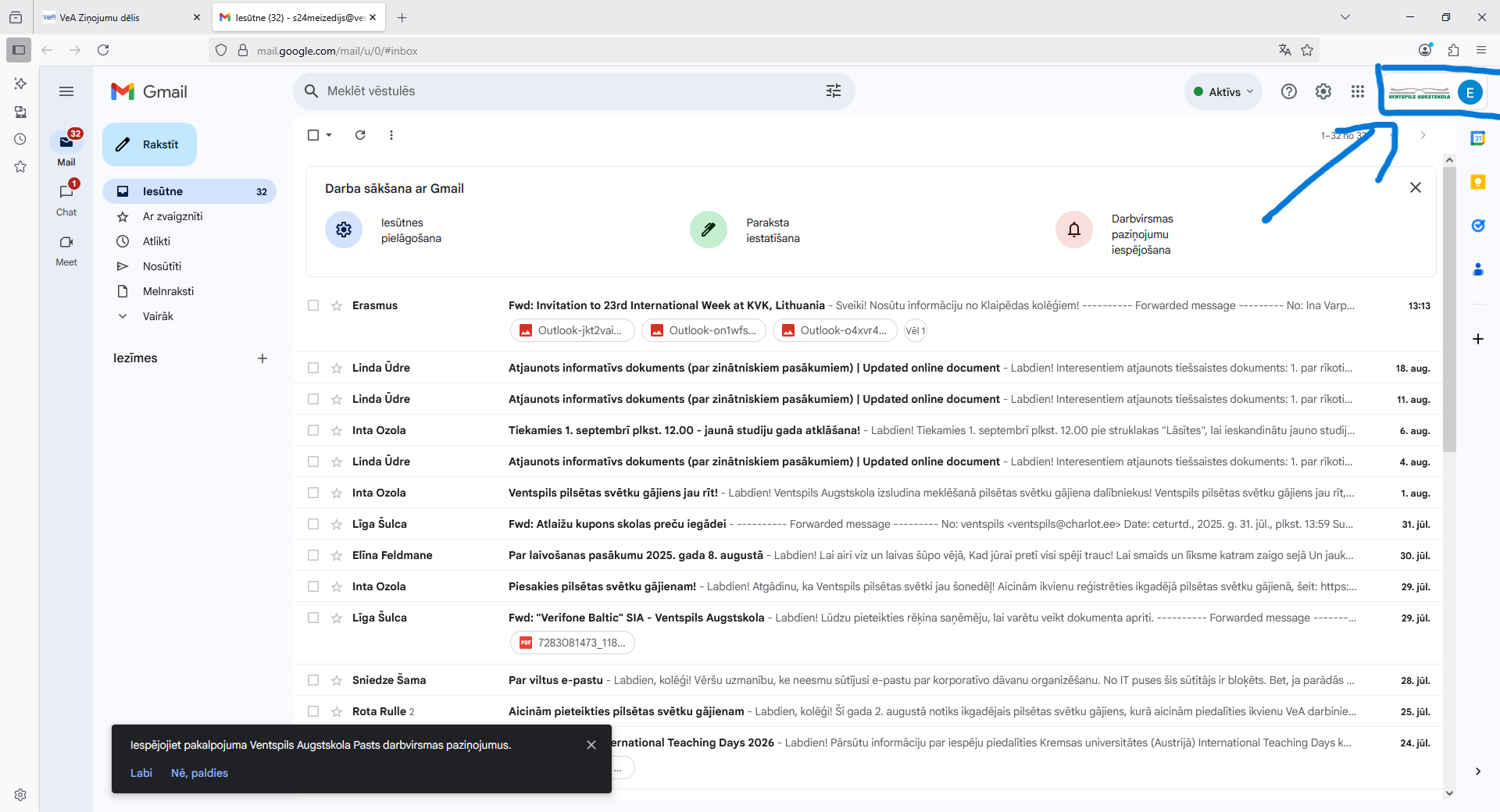This screenshot has width=1500, height=812.
Task: Switch to VeA Ziņojumu dēlis tab
Action: [100, 17]
